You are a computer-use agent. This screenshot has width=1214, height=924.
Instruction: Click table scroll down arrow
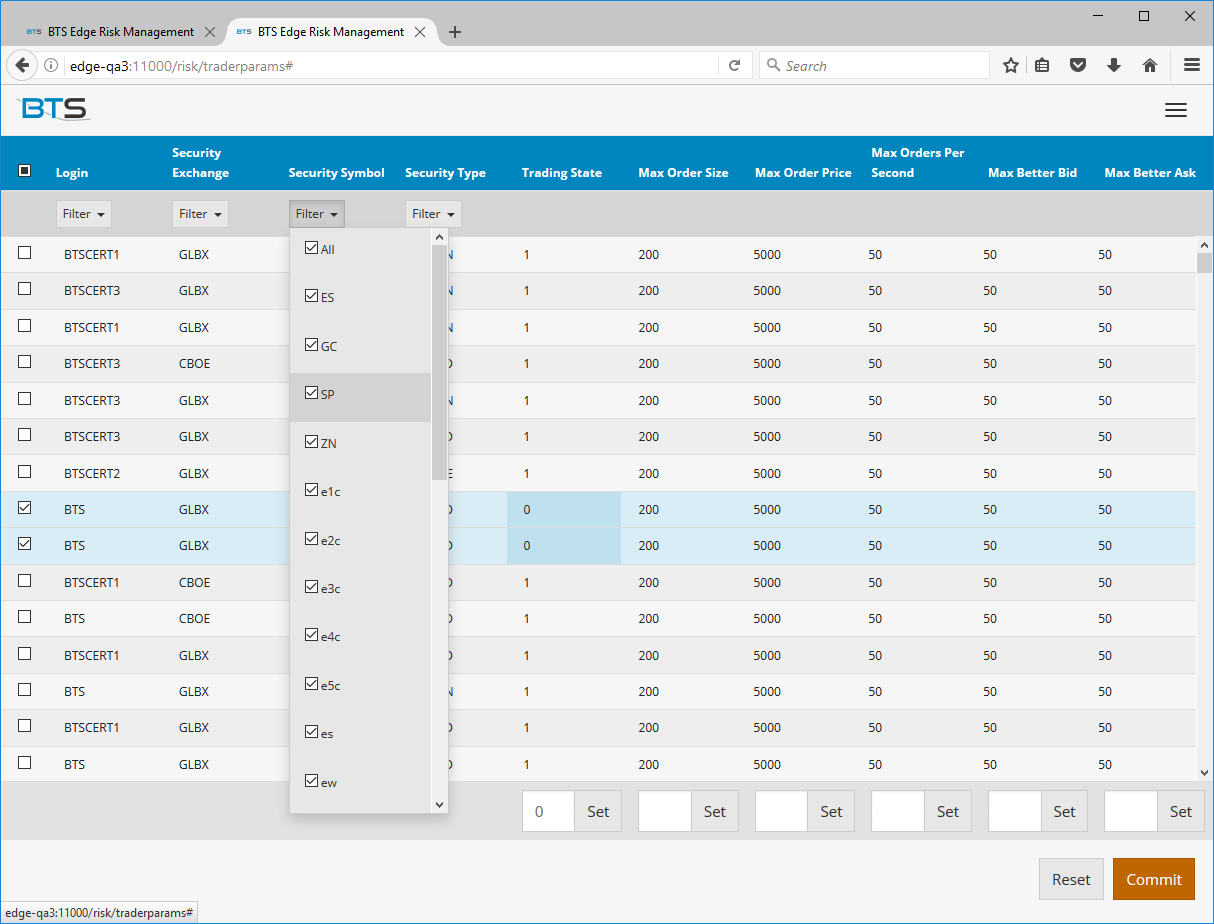click(x=1204, y=772)
